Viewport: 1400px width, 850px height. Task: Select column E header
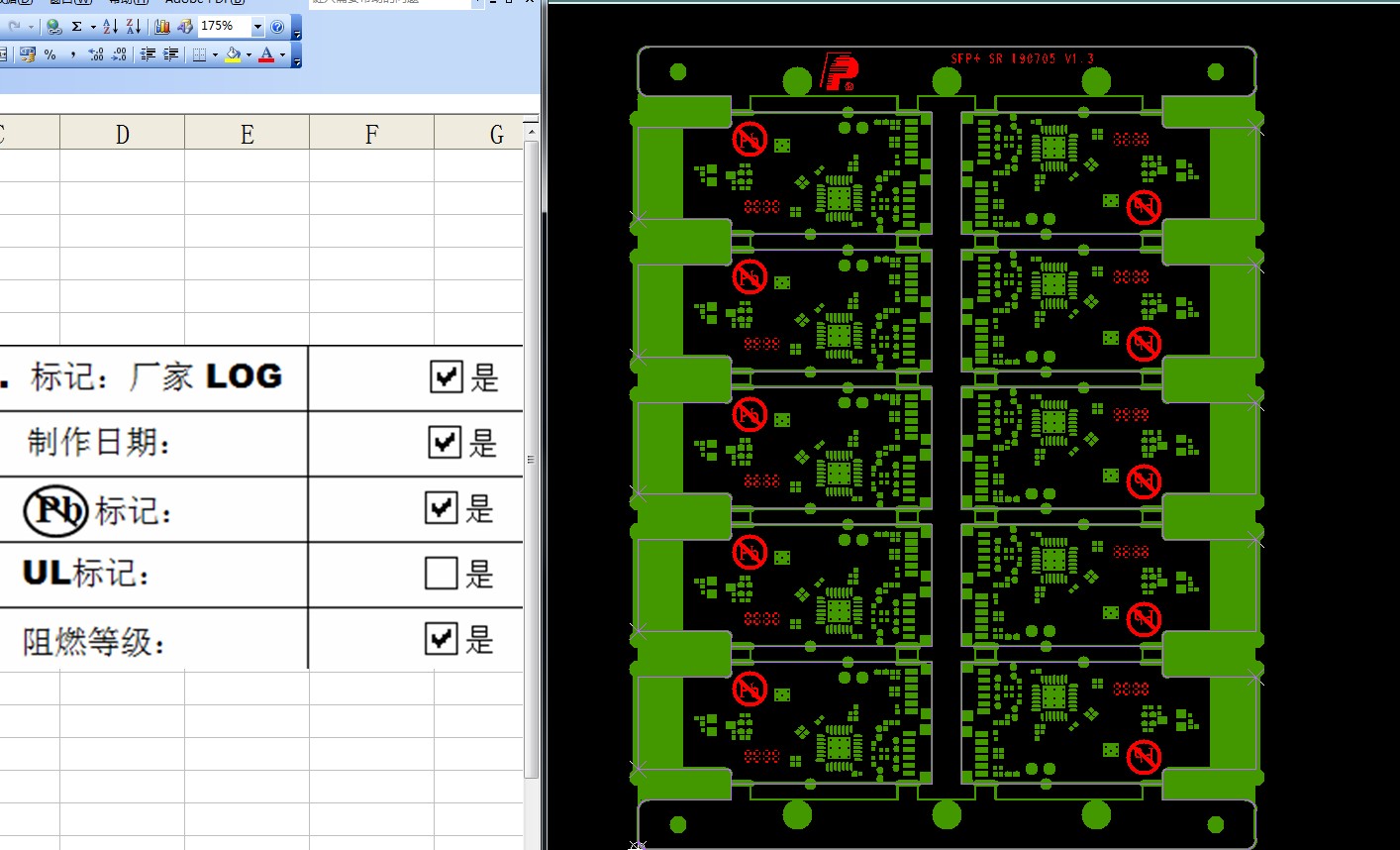247,133
